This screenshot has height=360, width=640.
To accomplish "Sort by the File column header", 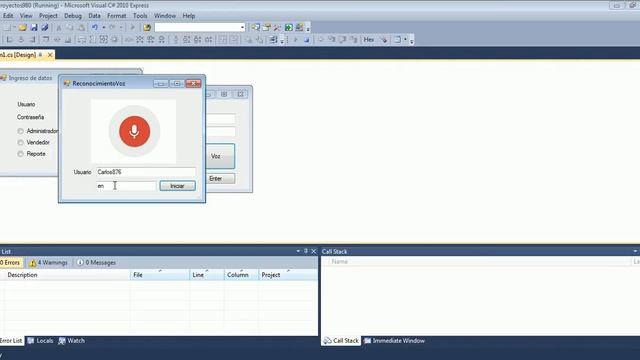I will 160,275.
